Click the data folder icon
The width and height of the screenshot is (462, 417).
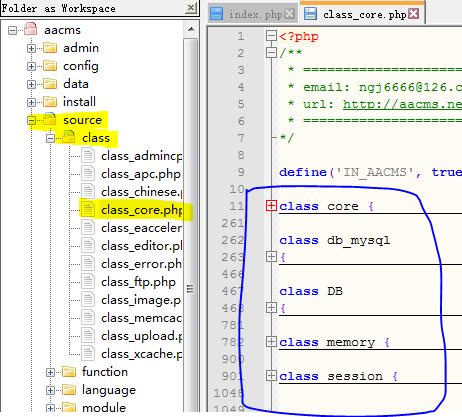point(50,84)
